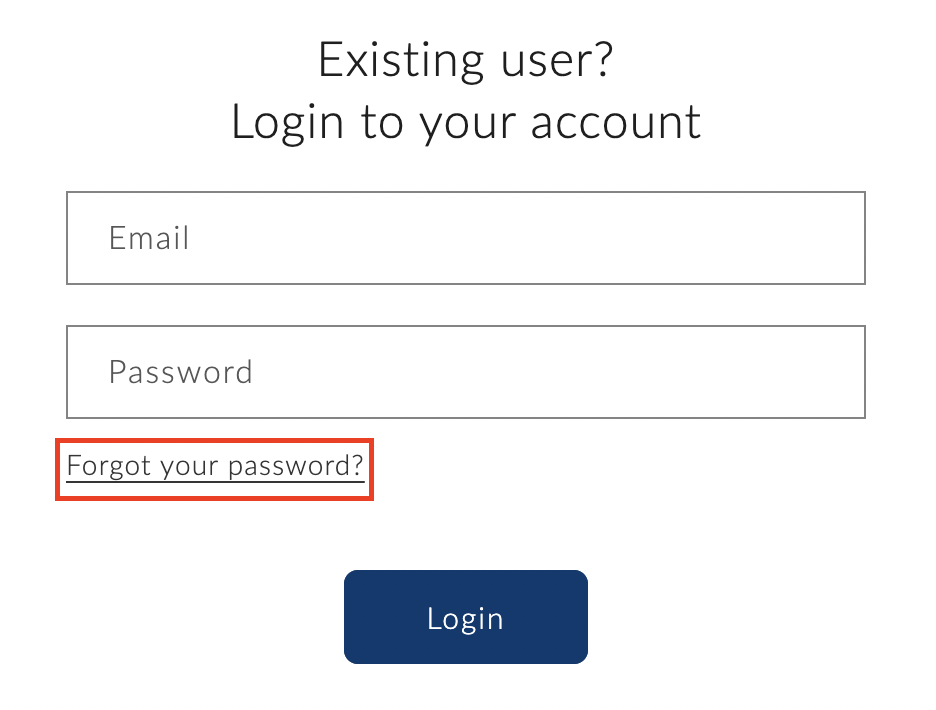Place cursor in the Email box
936x710 pixels.
tap(465, 238)
